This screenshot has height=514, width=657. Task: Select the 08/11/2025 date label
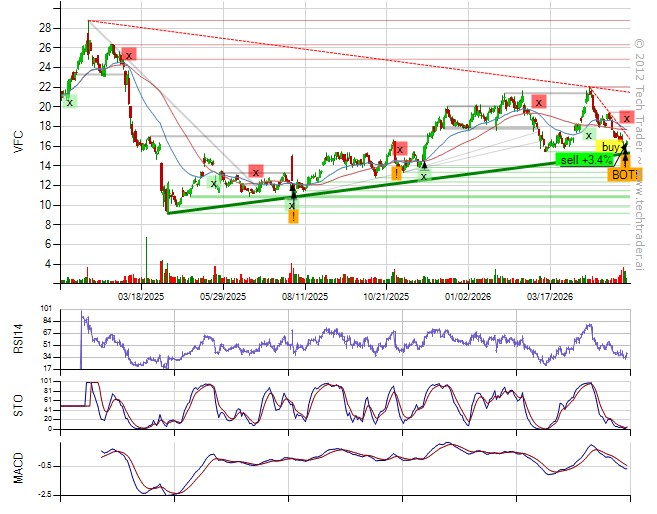[x=305, y=297]
